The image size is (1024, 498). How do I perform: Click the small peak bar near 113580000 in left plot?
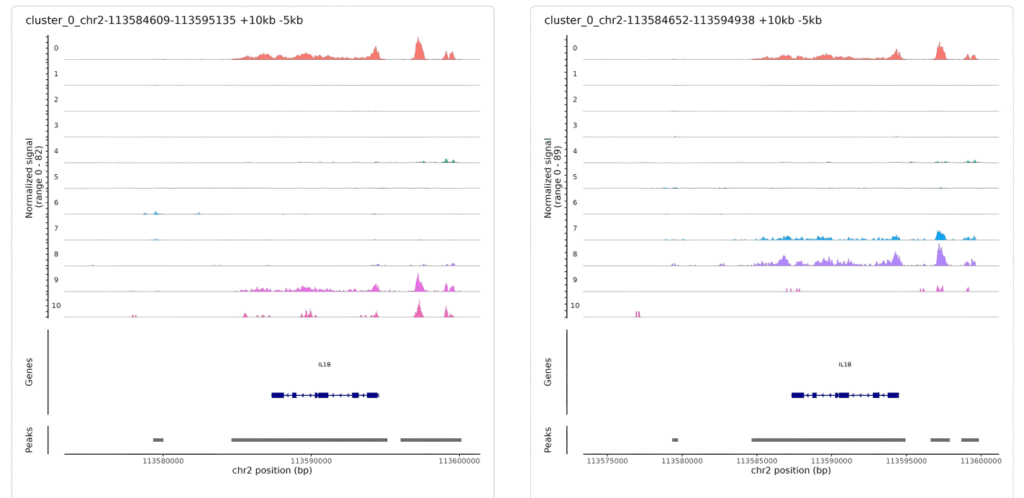point(158,439)
